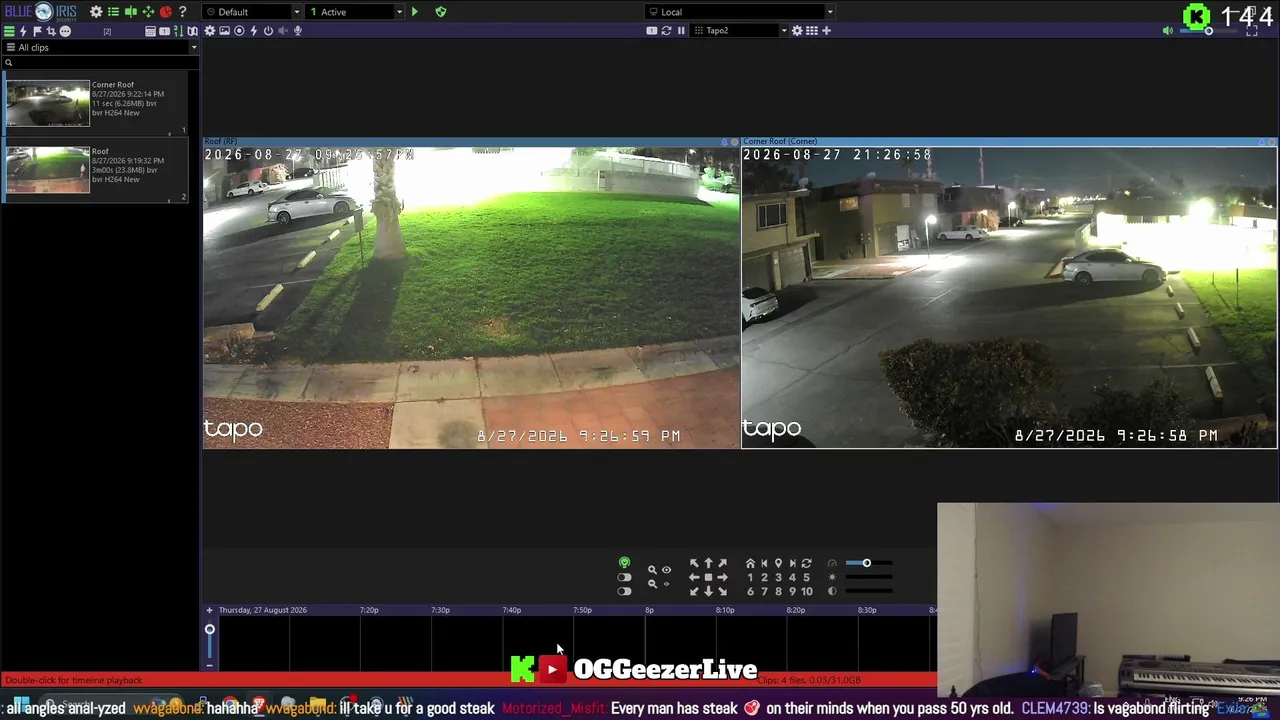The height and width of the screenshot is (720, 1280).
Task: Toggle the lower PTZ switch
Action: (x=624, y=591)
